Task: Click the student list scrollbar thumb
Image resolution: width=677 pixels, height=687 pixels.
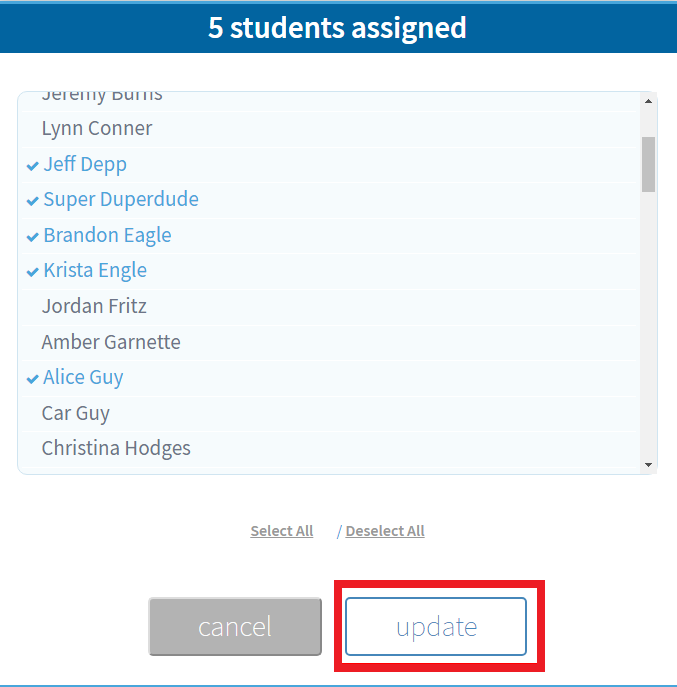Action: pyautogui.click(x=648, y=163)
